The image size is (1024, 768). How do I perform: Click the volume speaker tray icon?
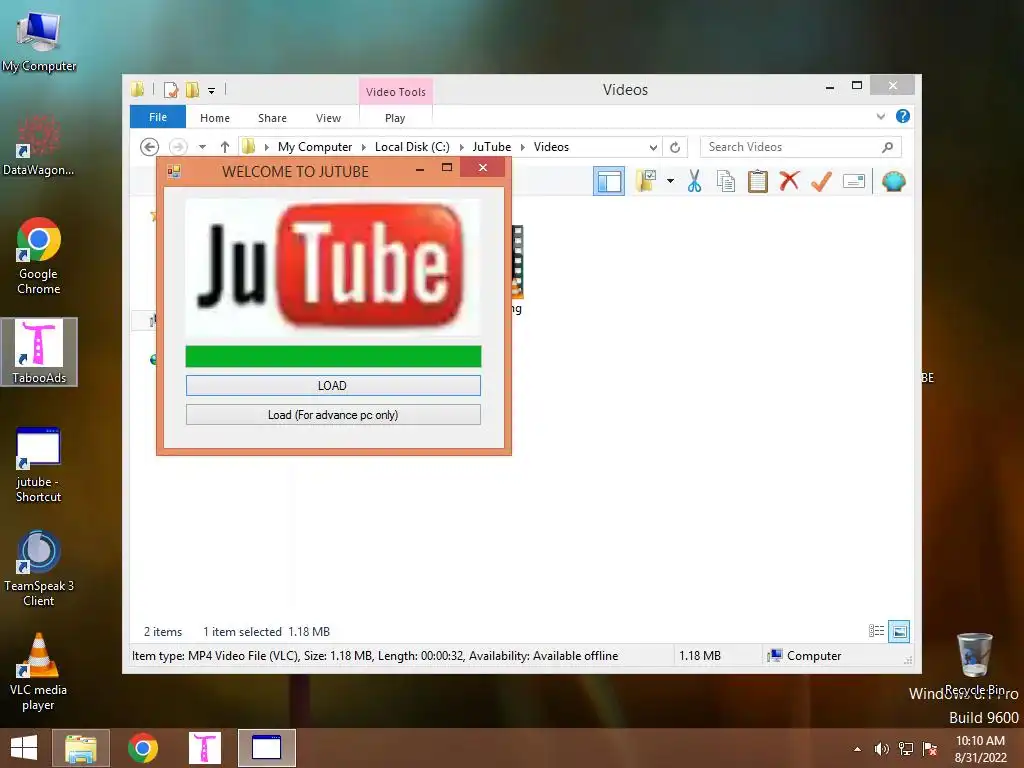tap(882, 749)
